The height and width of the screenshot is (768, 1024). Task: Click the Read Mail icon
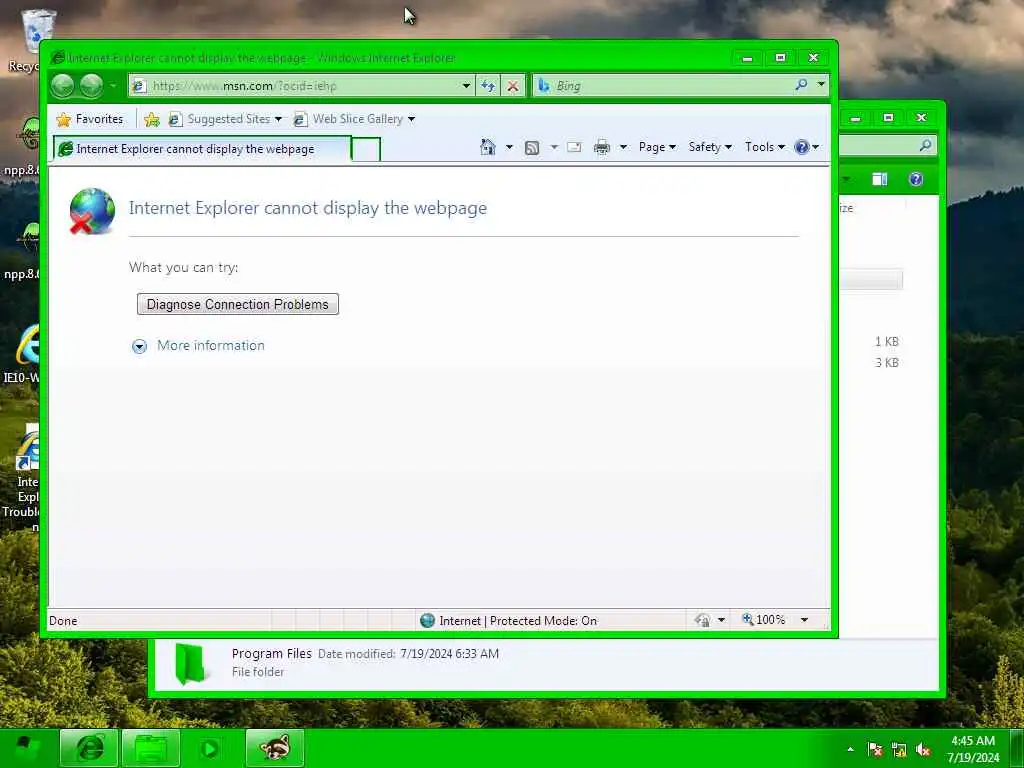[574, 147]
